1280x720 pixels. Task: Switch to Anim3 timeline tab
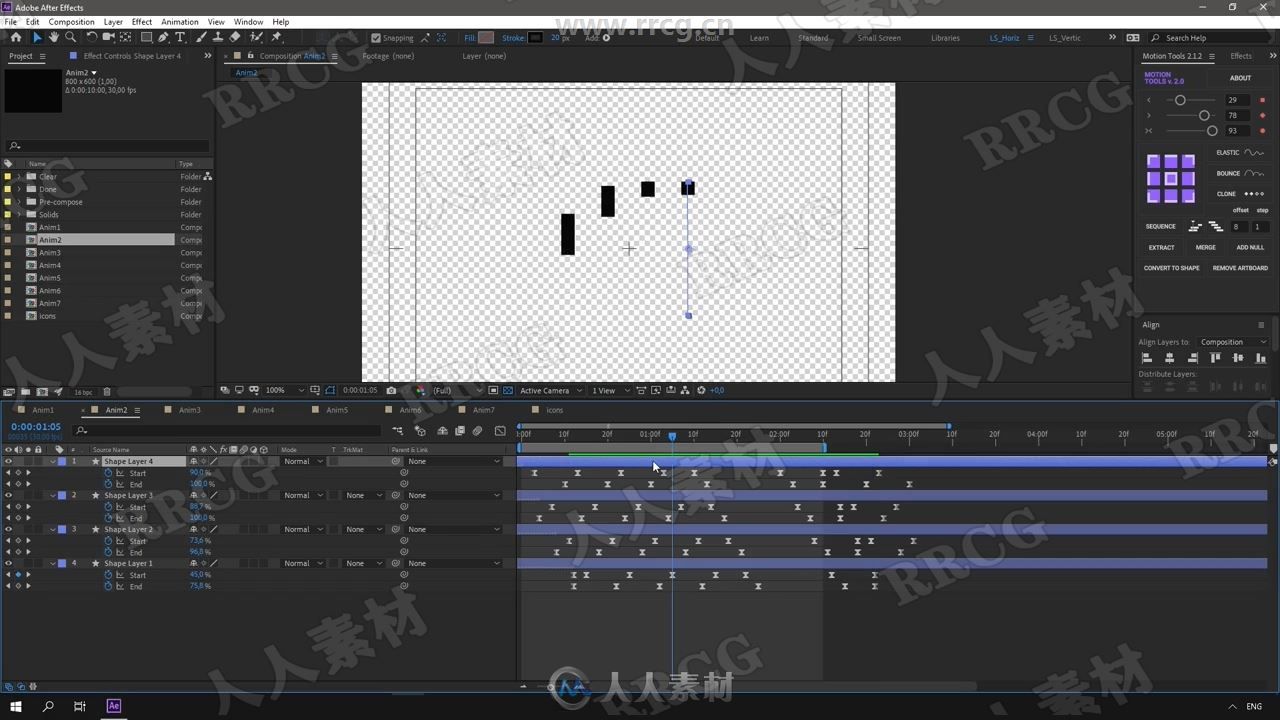pyautogui.click(x=190, y=410)
